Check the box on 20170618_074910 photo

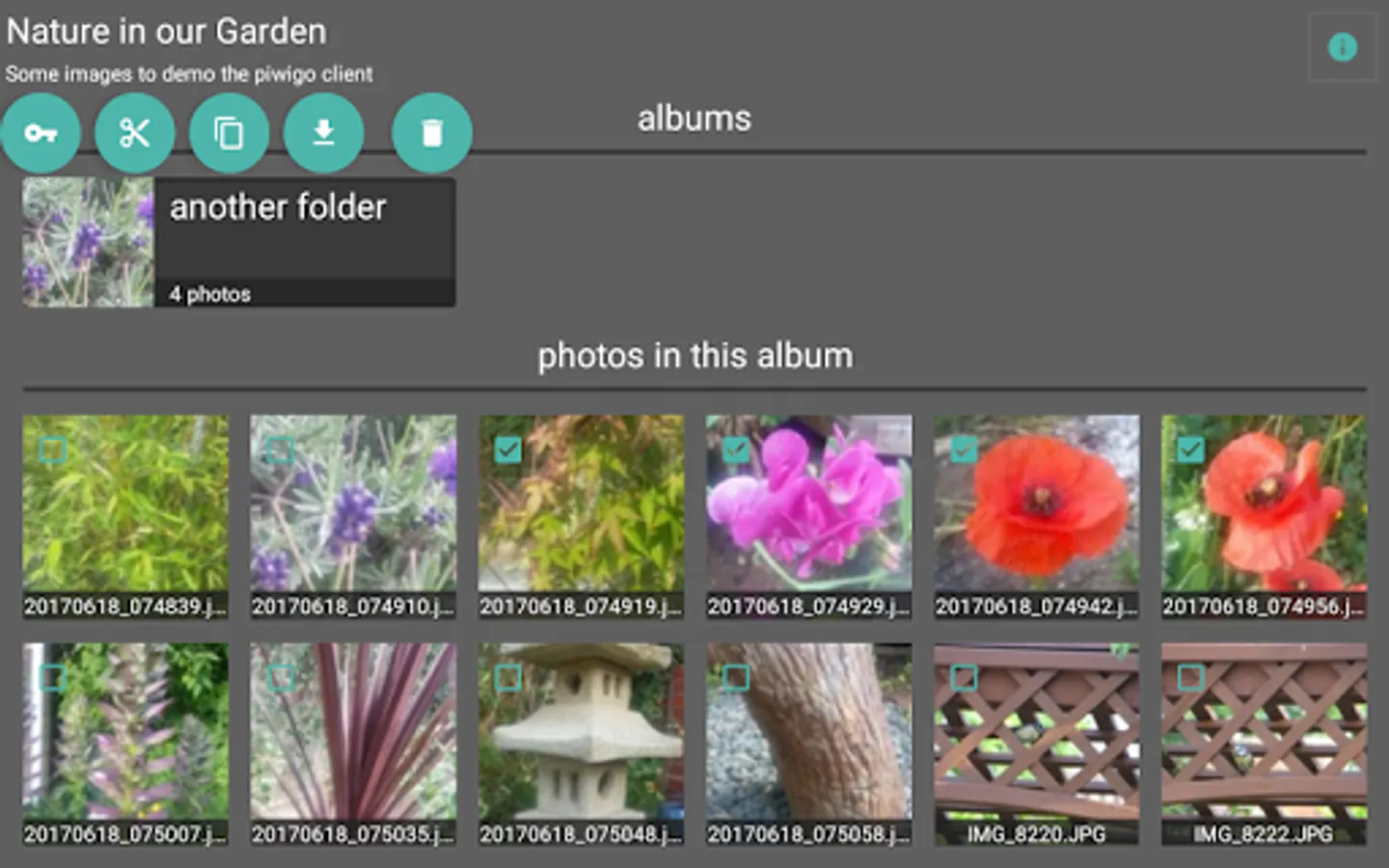280,449
